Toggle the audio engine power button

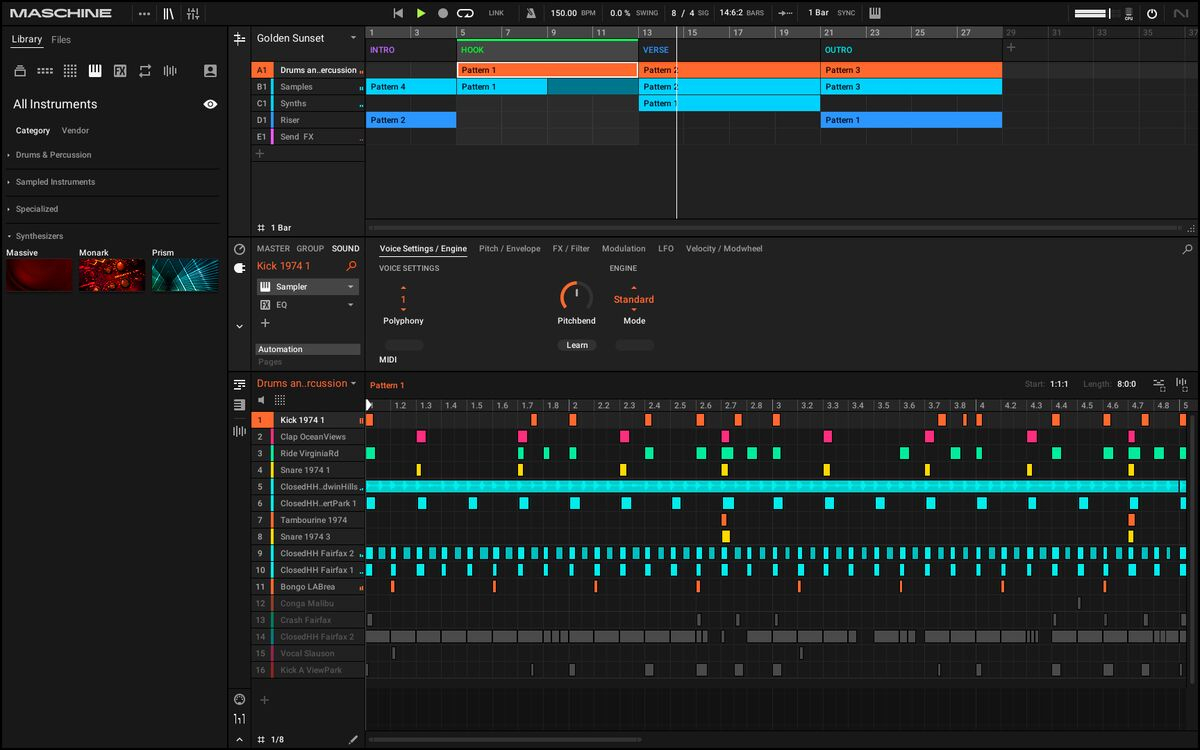[1152, 14]
